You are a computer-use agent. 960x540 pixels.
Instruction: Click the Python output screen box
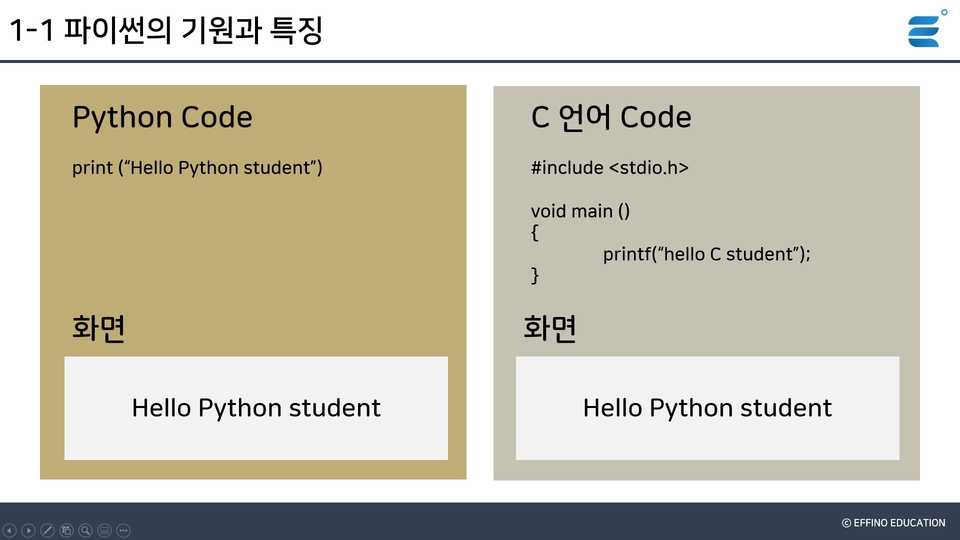pyautogui.click(x=256, y=408)
